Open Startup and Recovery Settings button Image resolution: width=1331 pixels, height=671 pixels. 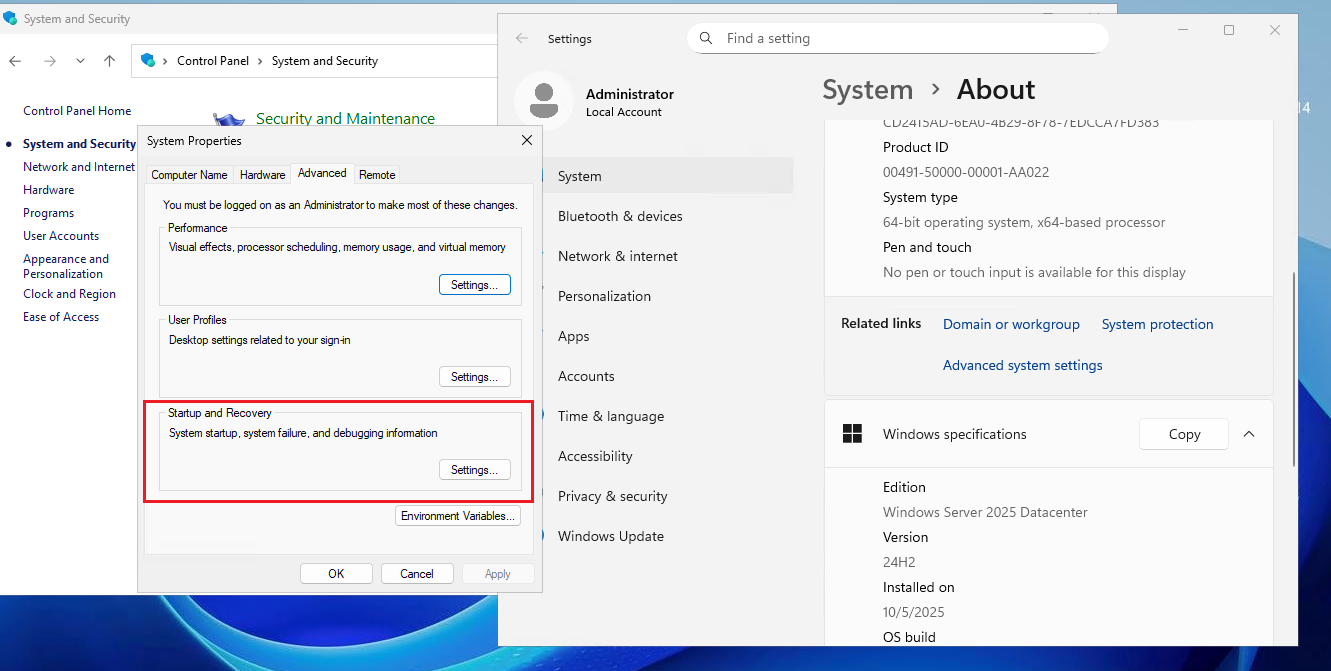click(x=474, y=470)
